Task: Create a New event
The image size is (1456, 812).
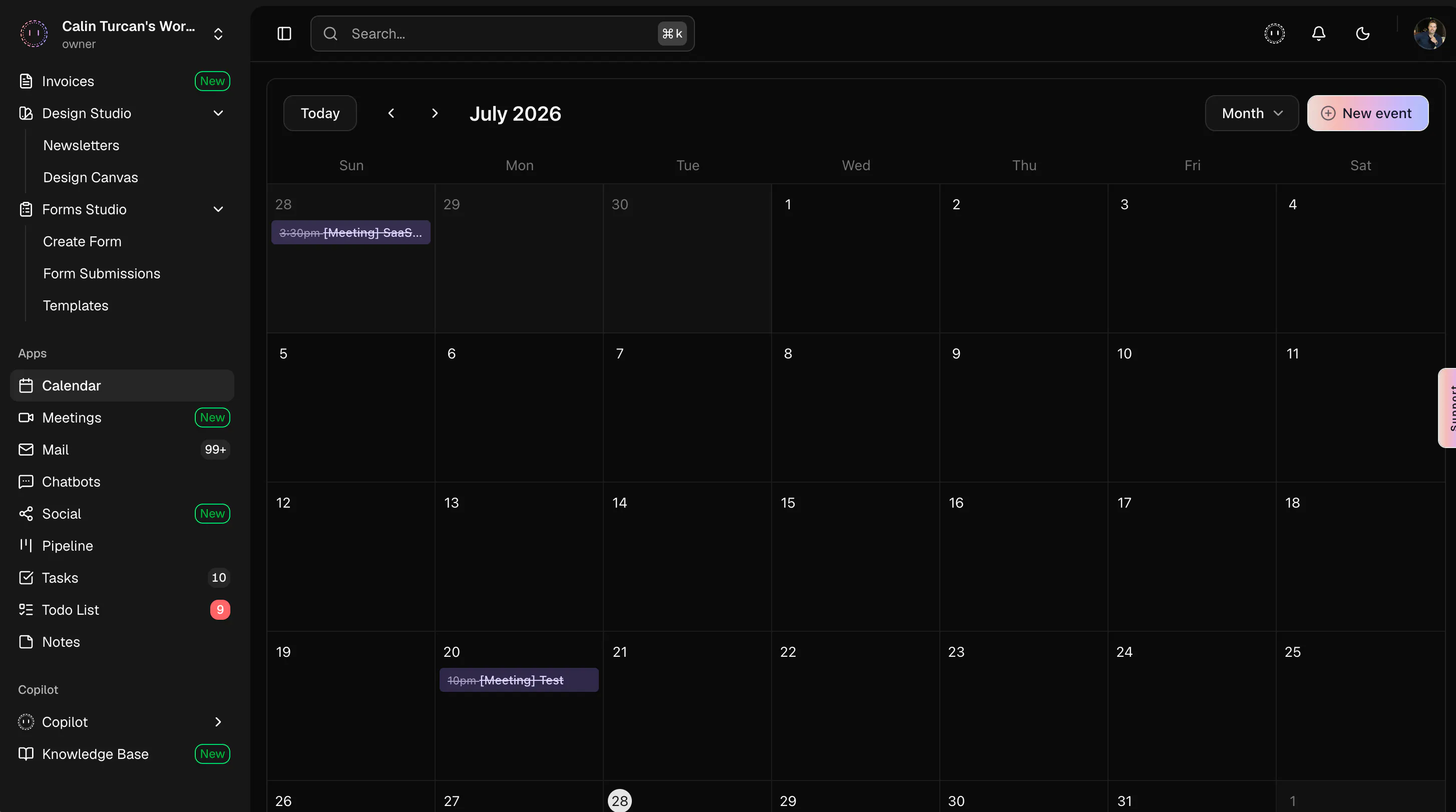Action: (x=1368, y=114)
